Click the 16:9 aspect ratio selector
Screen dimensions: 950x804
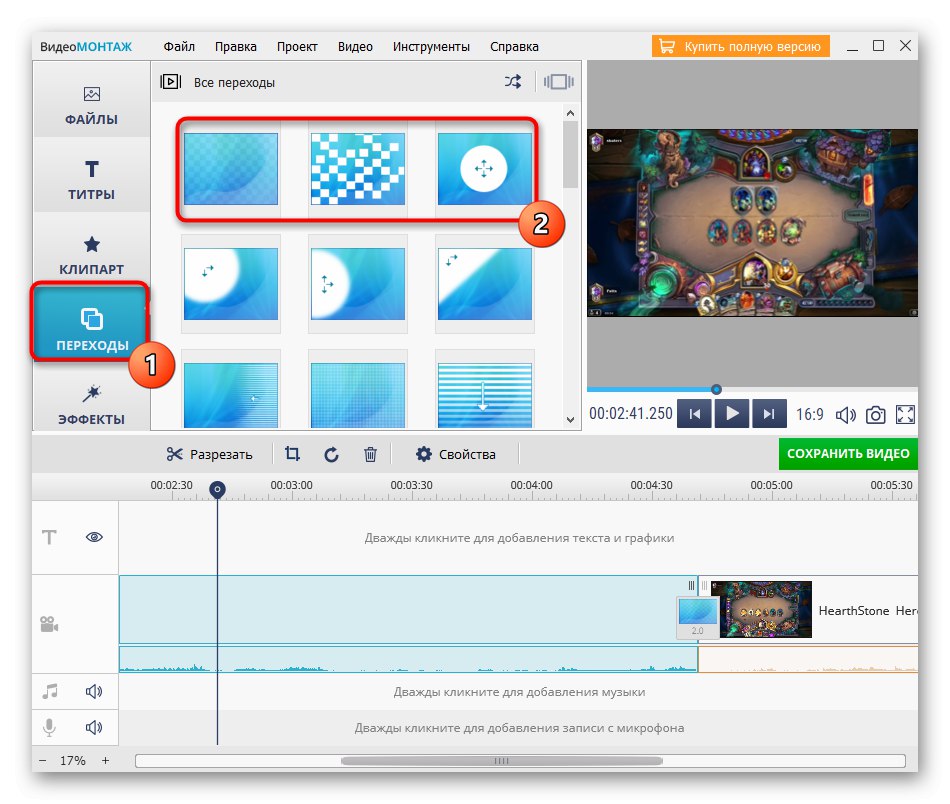(x=809, y=414)
